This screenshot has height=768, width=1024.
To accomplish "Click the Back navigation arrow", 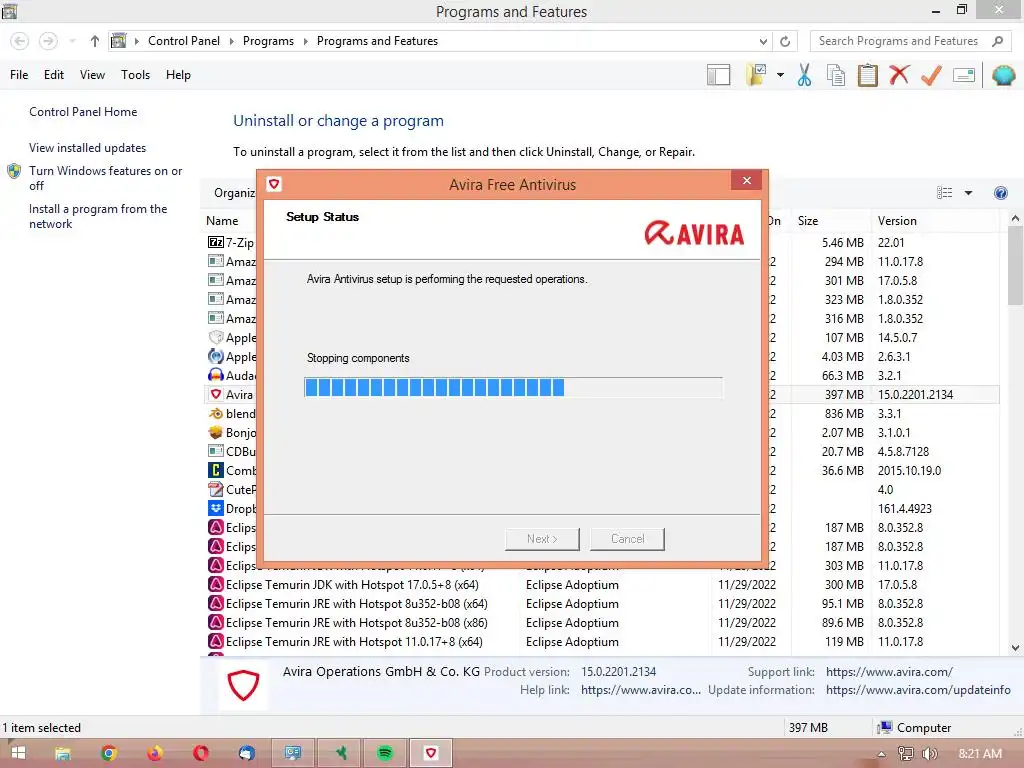I will coord(20,41).
